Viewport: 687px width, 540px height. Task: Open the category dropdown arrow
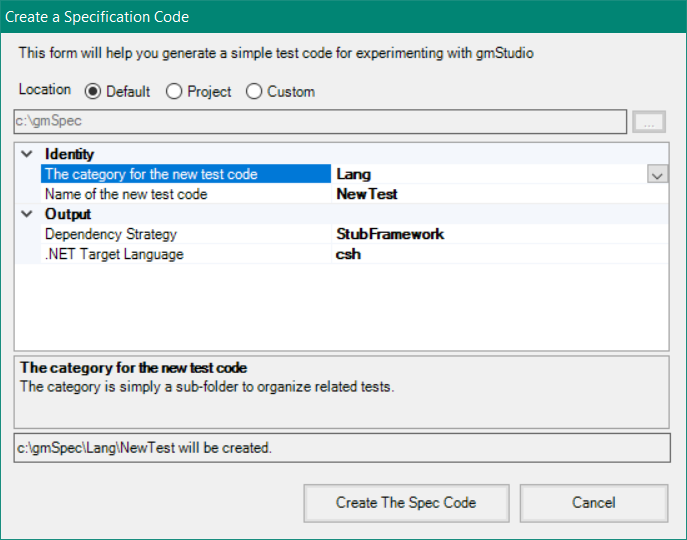tap(657, 175)
